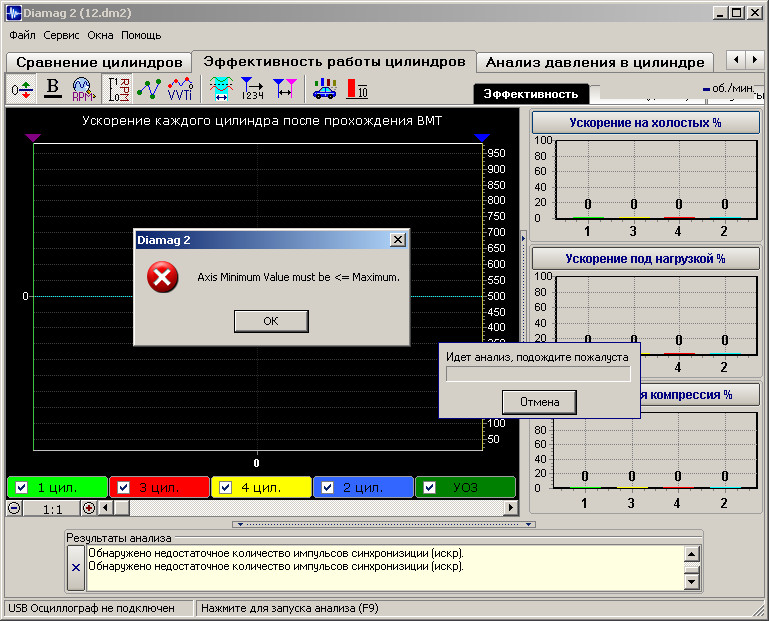
Task: Click the VVTi waveform icon
Action: [x=180, y=89]
